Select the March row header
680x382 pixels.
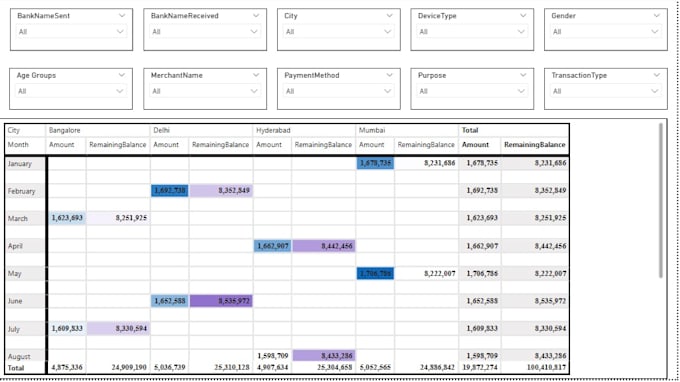(x=26, y=219)
